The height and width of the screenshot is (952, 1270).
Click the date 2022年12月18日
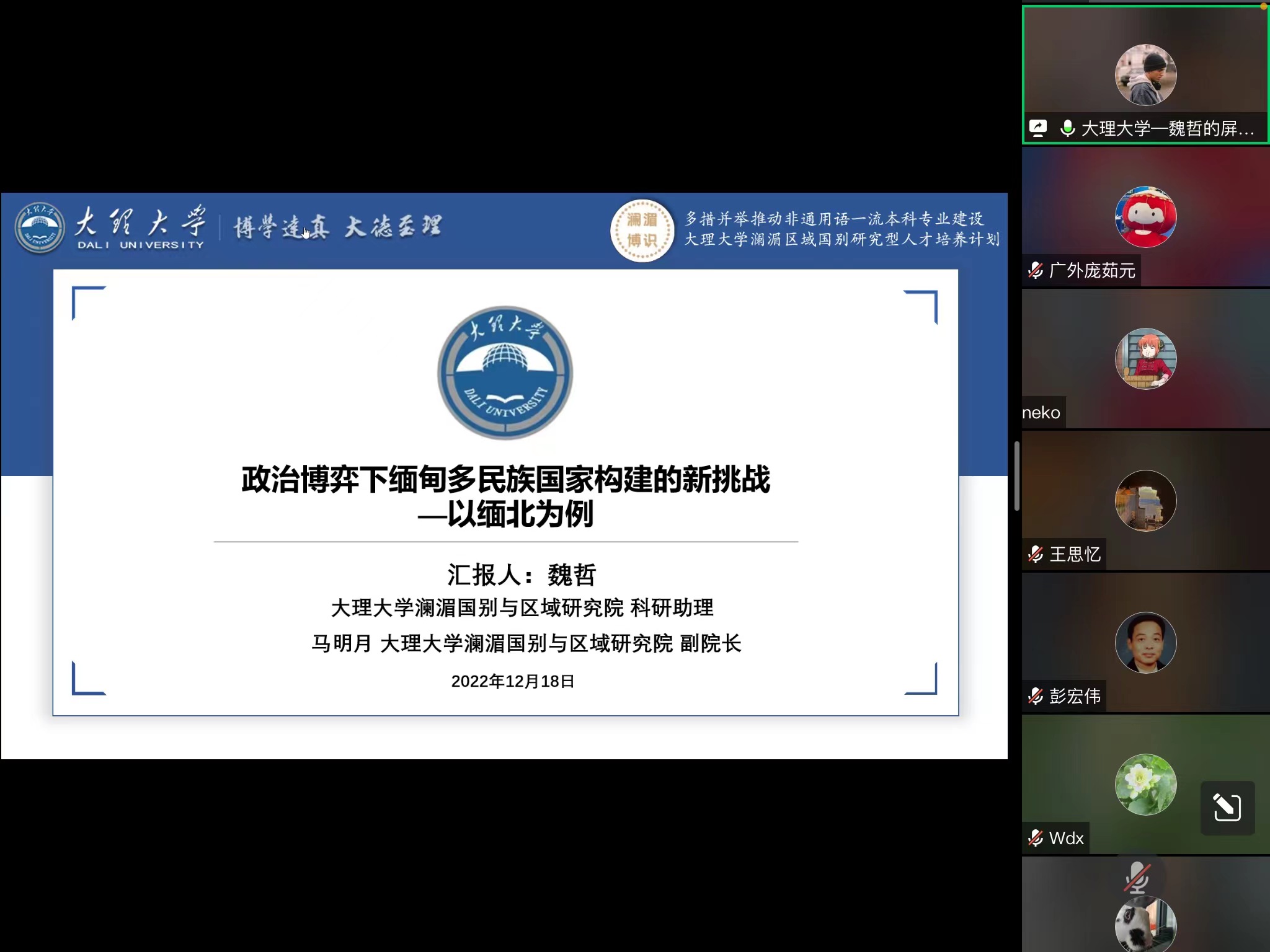(513, 681)
